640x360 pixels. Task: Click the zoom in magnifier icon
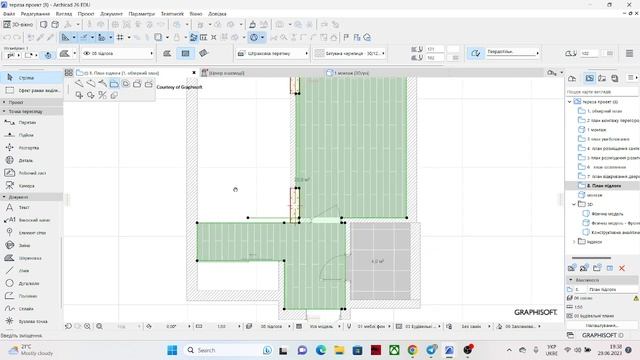87,327
